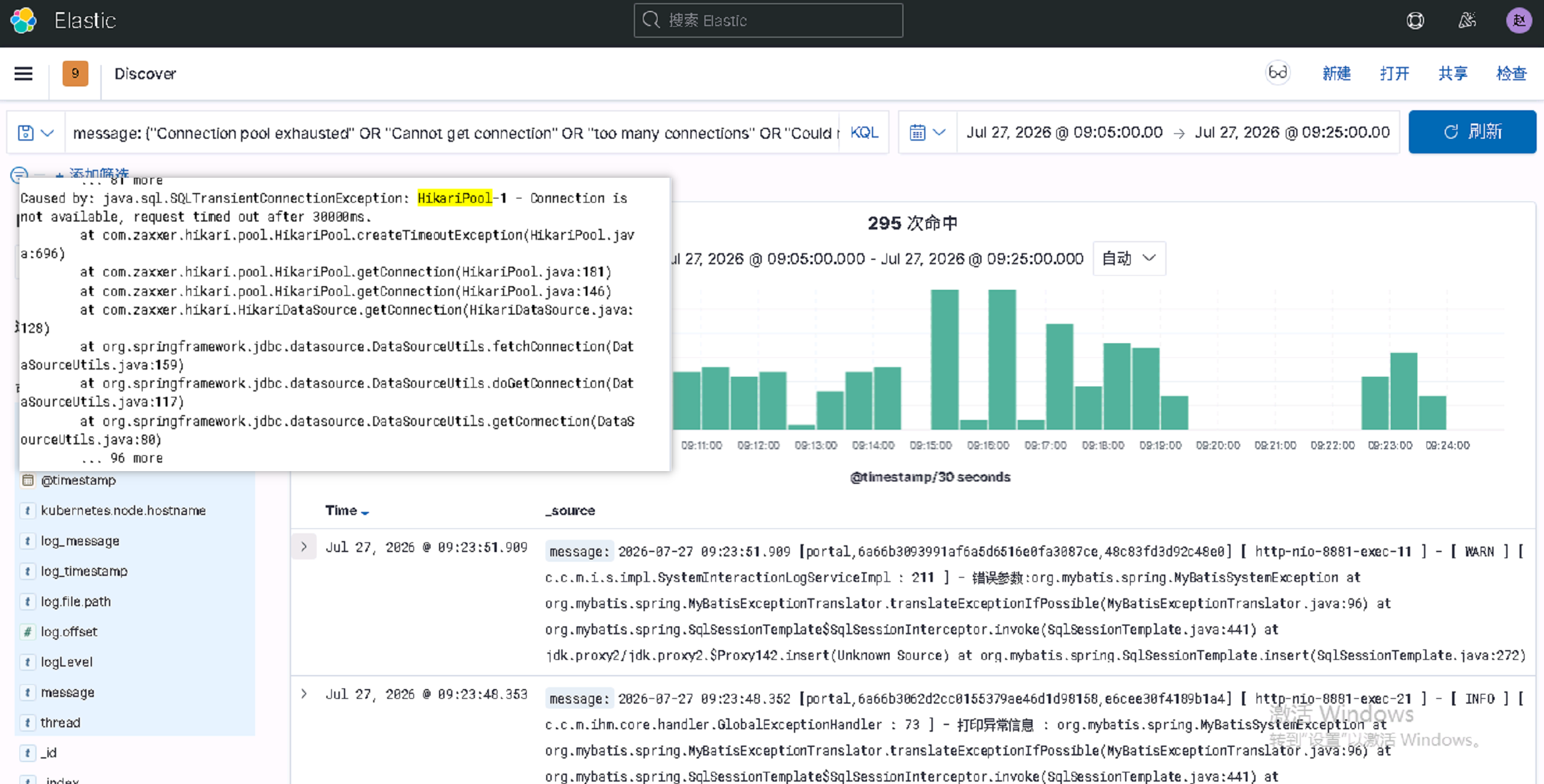Open the newsfeed celebration icon
This screenshot has height=784, width=1544.
(1467, 21)
